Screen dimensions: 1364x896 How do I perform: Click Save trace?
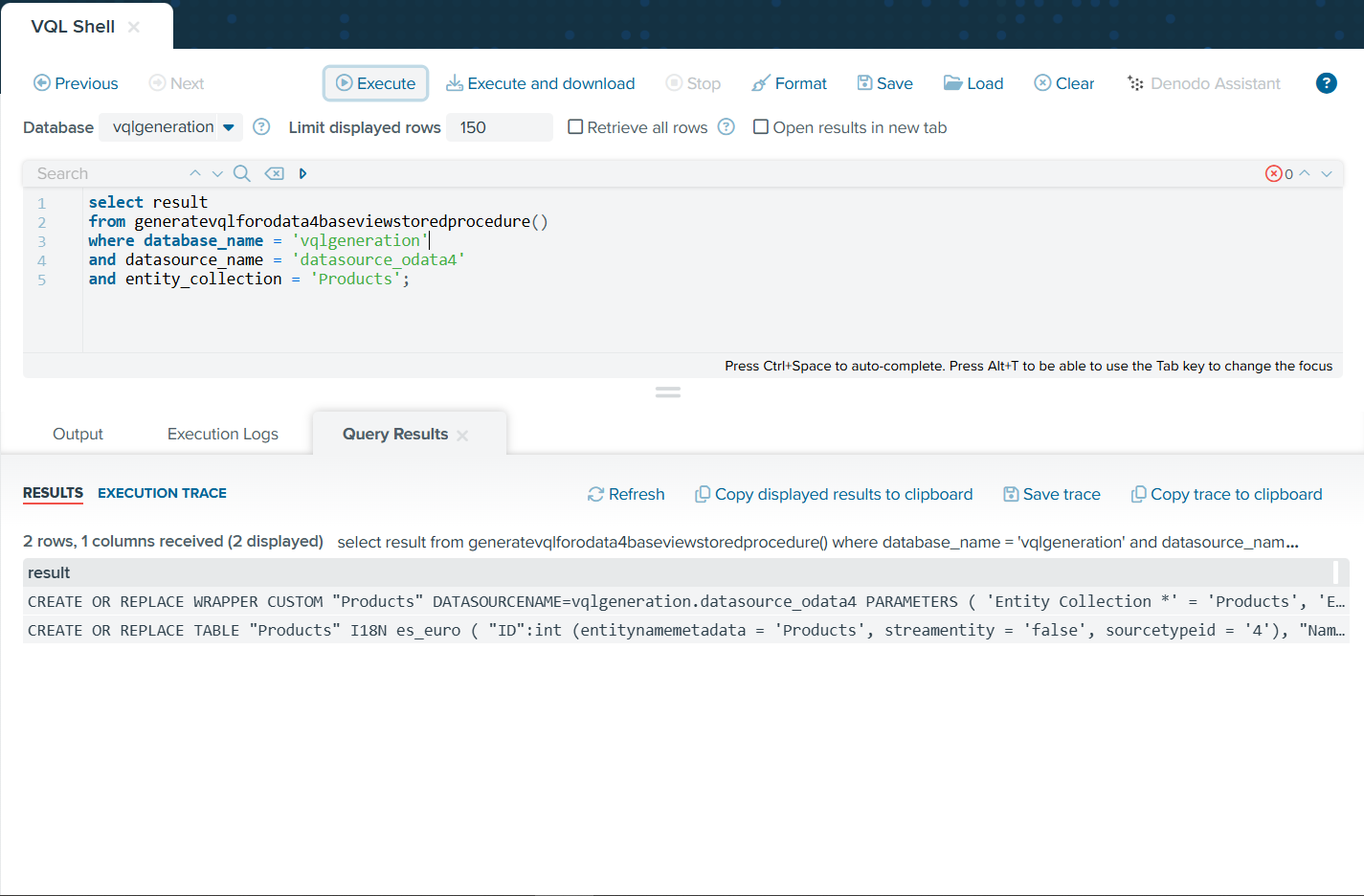click(x=1052, y=494)
